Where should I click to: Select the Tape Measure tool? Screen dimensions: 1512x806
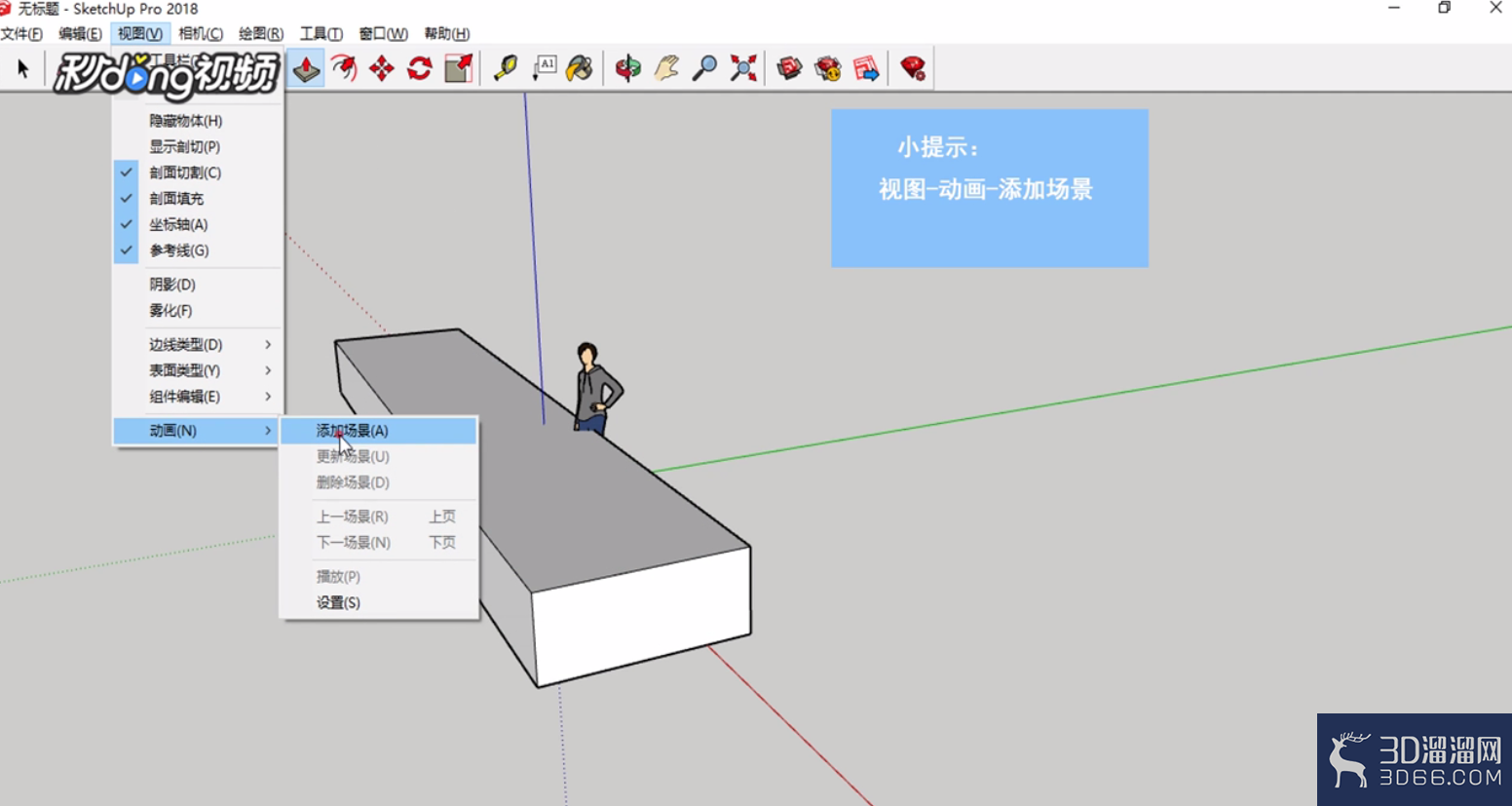506,68
